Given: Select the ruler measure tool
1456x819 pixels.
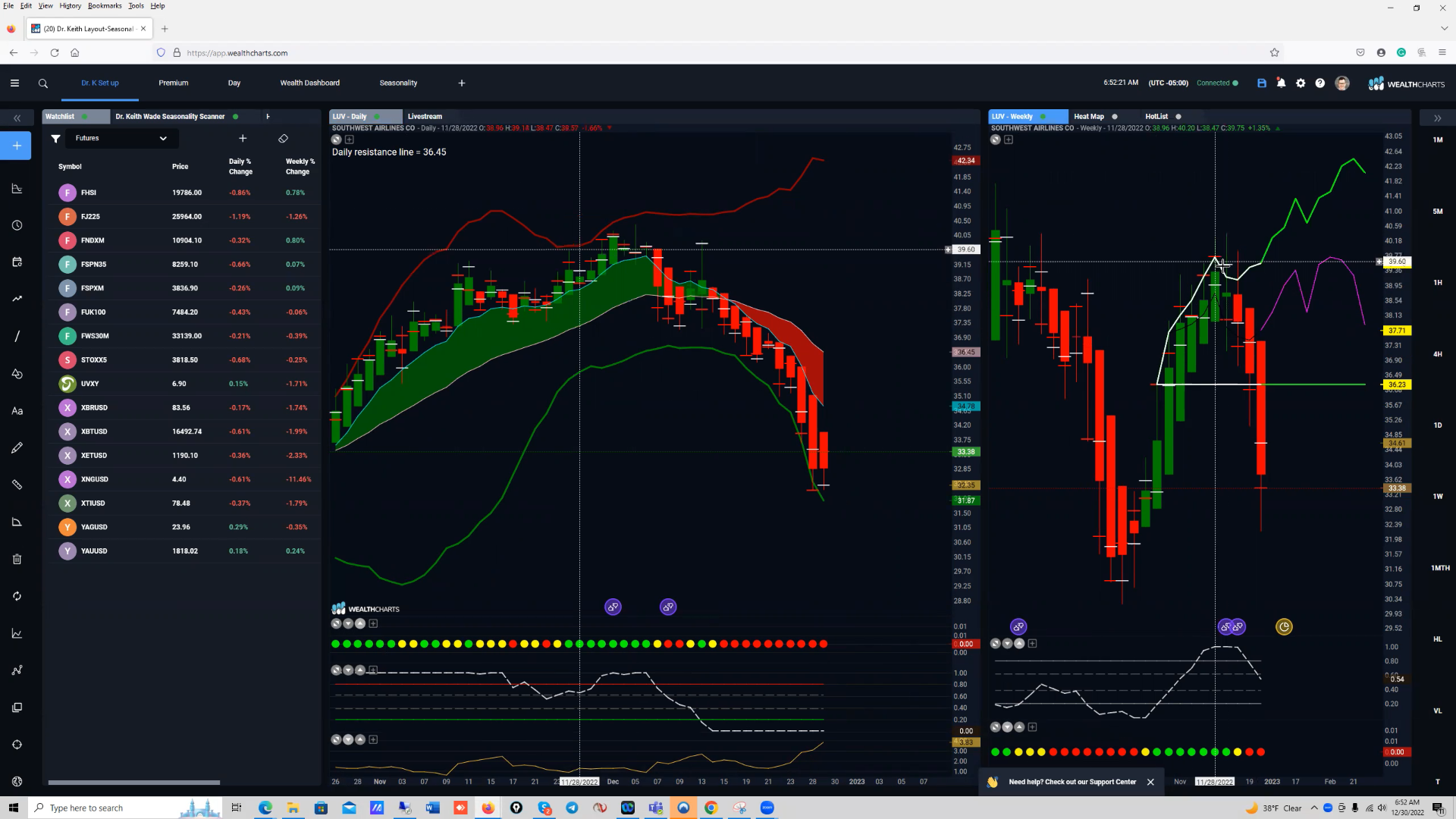Looking at the screenshot, I should coord(17,485).
